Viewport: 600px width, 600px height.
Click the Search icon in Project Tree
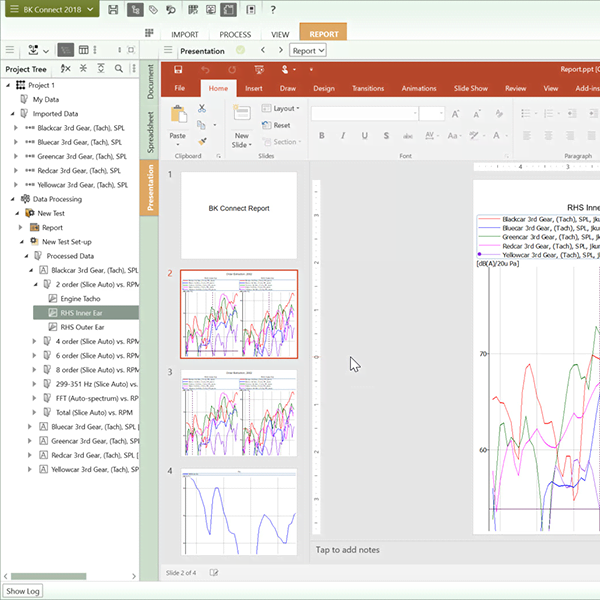(118, 69)
